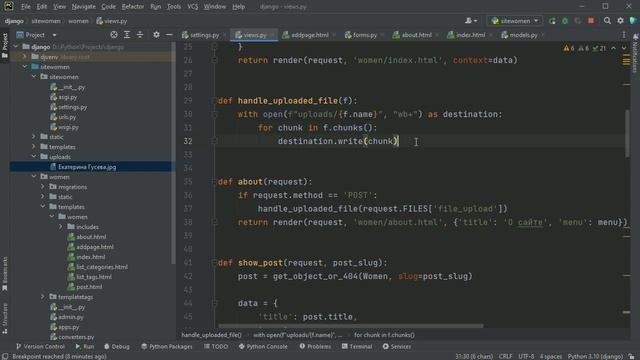Image resolution: width=640 pixels, height=360 pixels.
Task: Open admin.py in the project tree
Action: pos(71,317)
